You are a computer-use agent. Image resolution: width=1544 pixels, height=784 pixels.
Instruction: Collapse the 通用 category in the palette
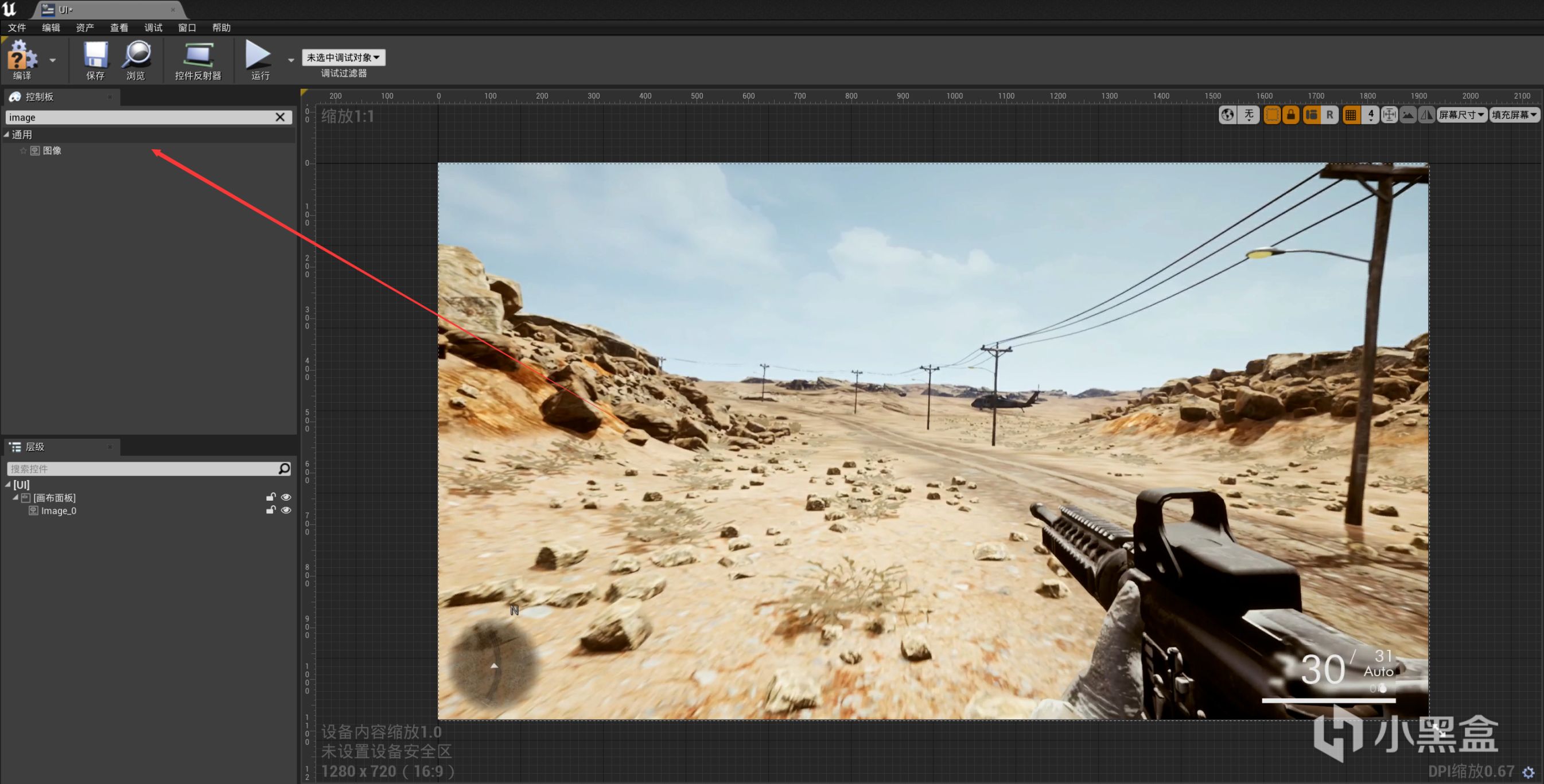tap(6, 134)
